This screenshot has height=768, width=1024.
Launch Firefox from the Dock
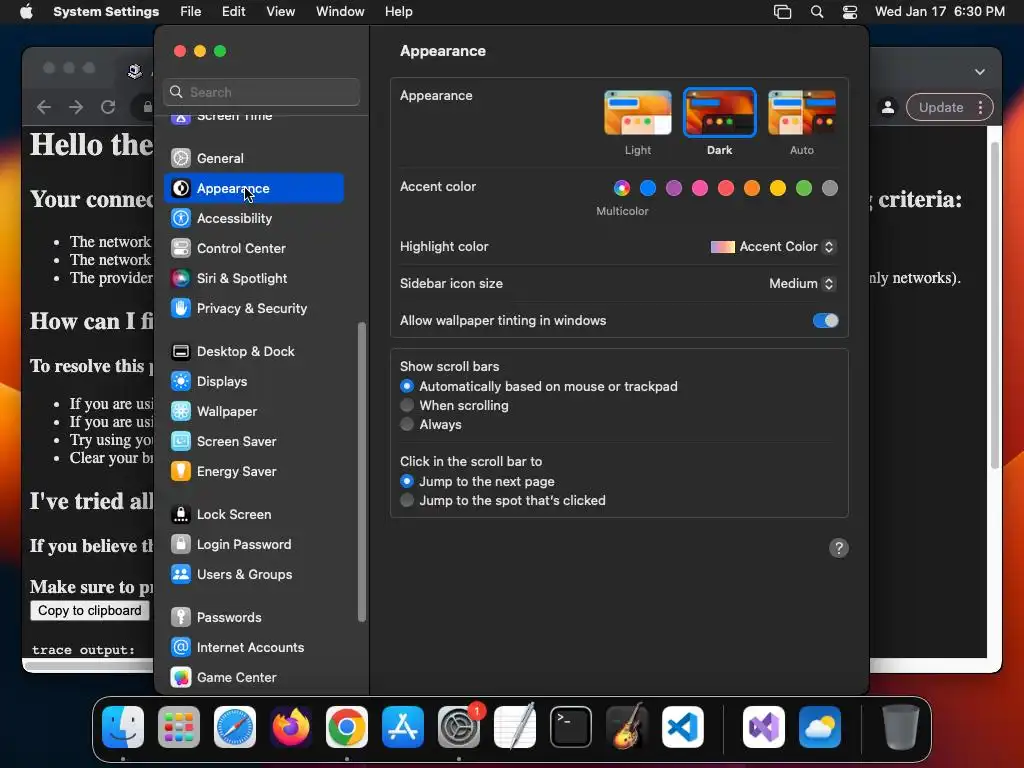[x=291, y=727]
